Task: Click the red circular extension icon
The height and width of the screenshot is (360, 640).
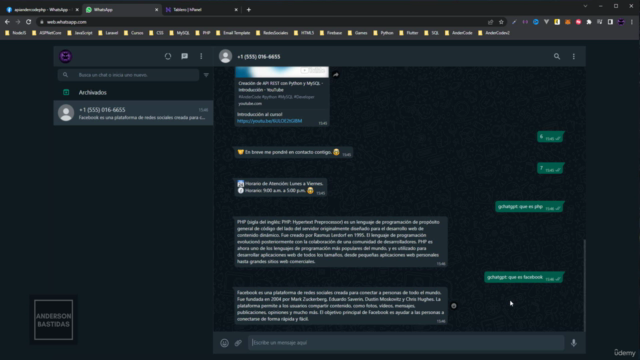Action: click(x=578, y=22)
